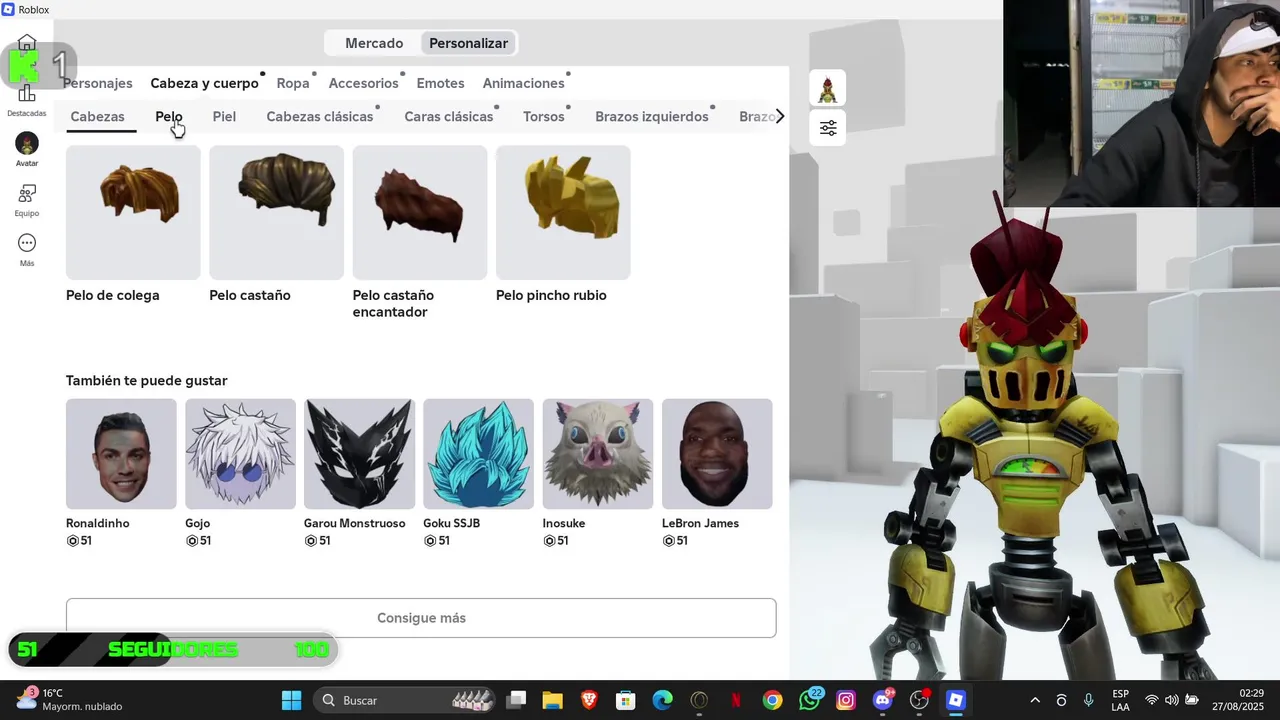Open OBS Studio from taskbar
The width and height of the screenshot is (1280, 720).
pos(919,700)
